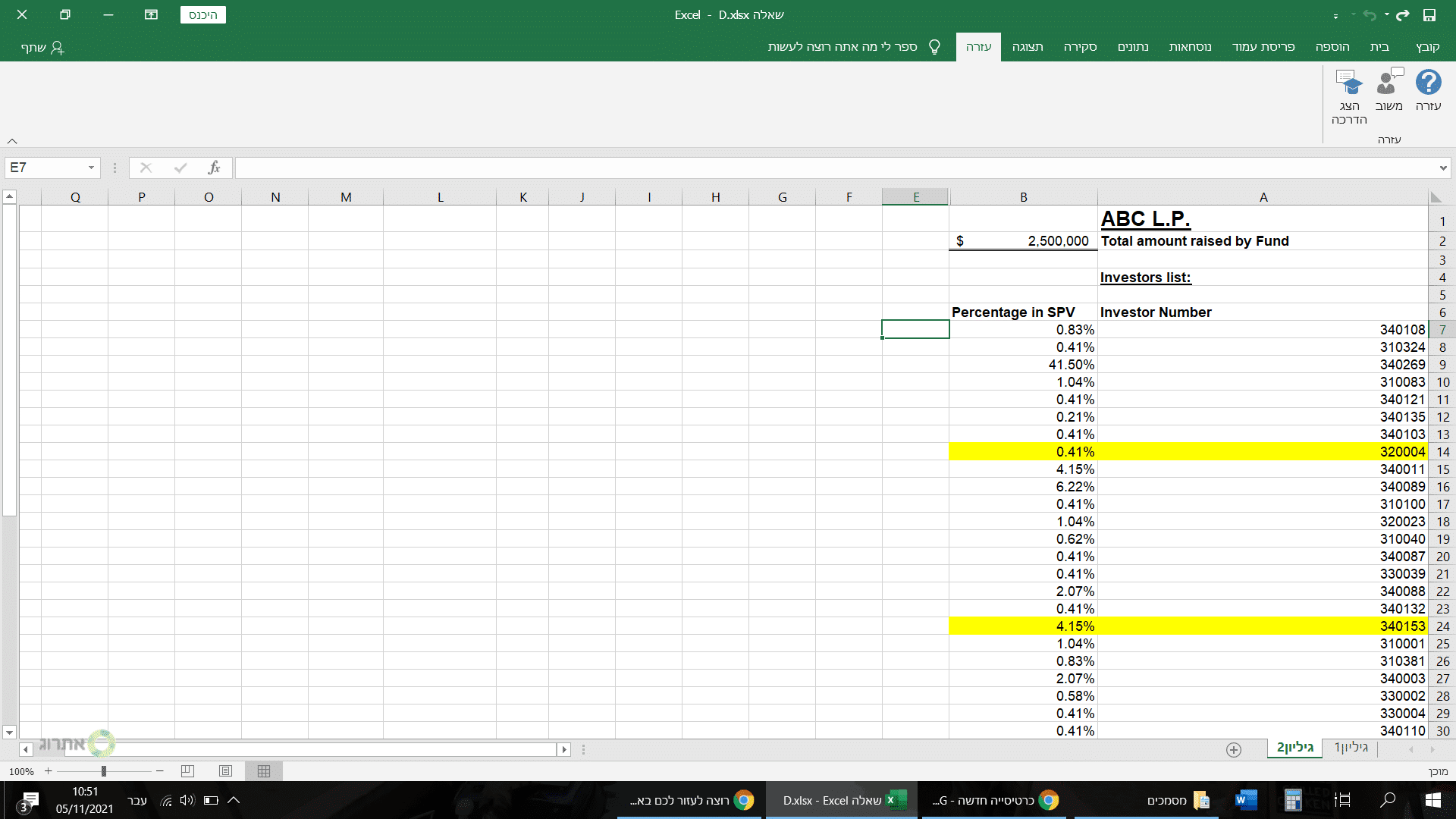Click the Insert Function fx icon
The height and width of the screenshot is (819, 1456).
point(215,168)
